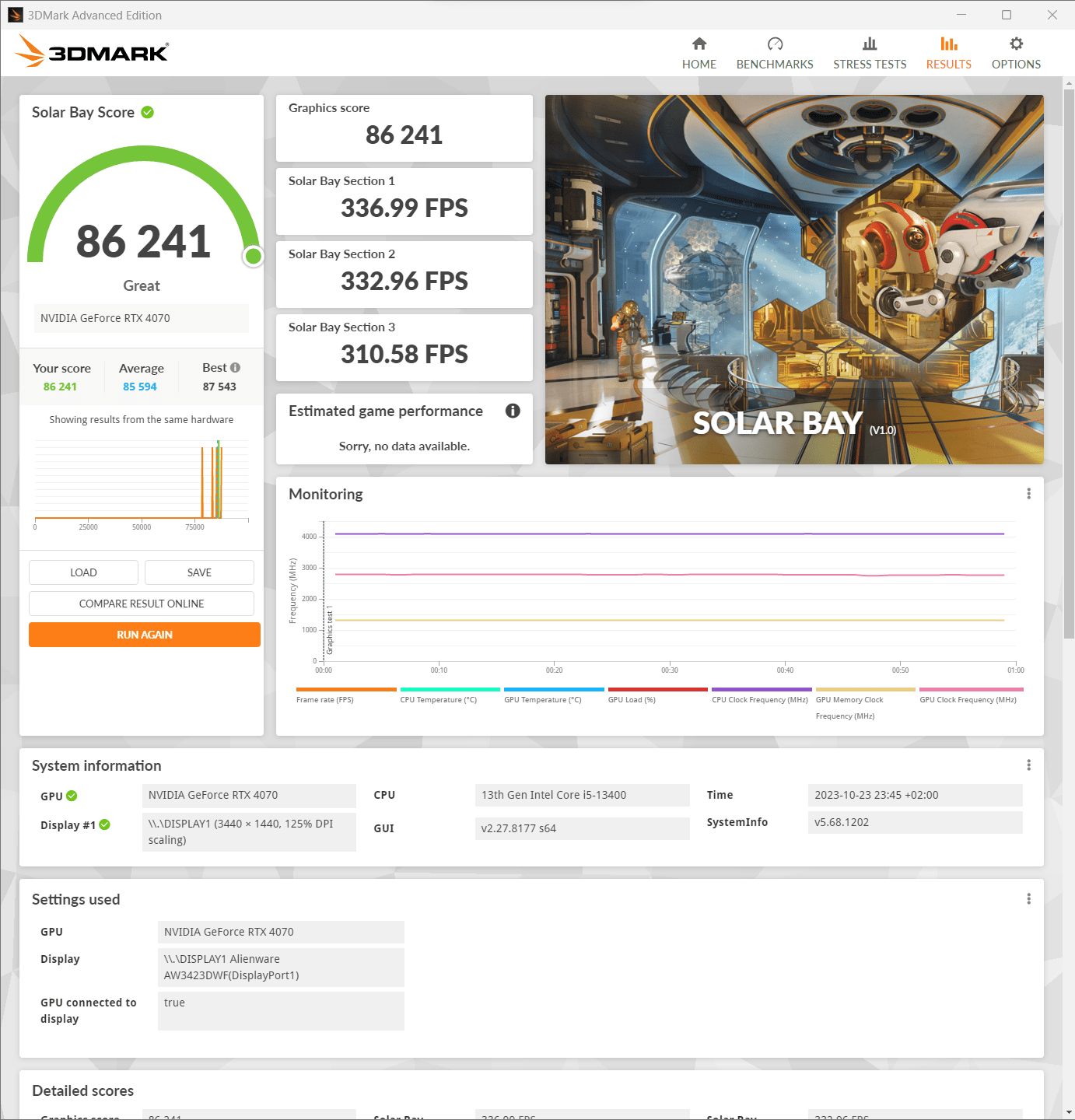Click the green check next to Display #1

click(104, 824)
